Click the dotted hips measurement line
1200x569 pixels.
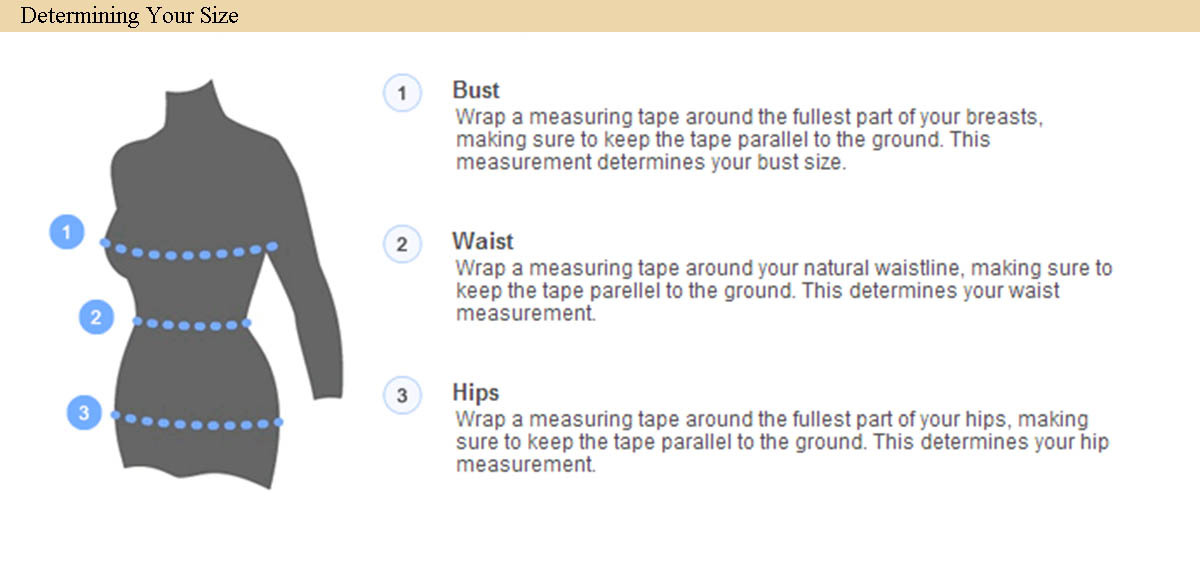coord(198,421)
